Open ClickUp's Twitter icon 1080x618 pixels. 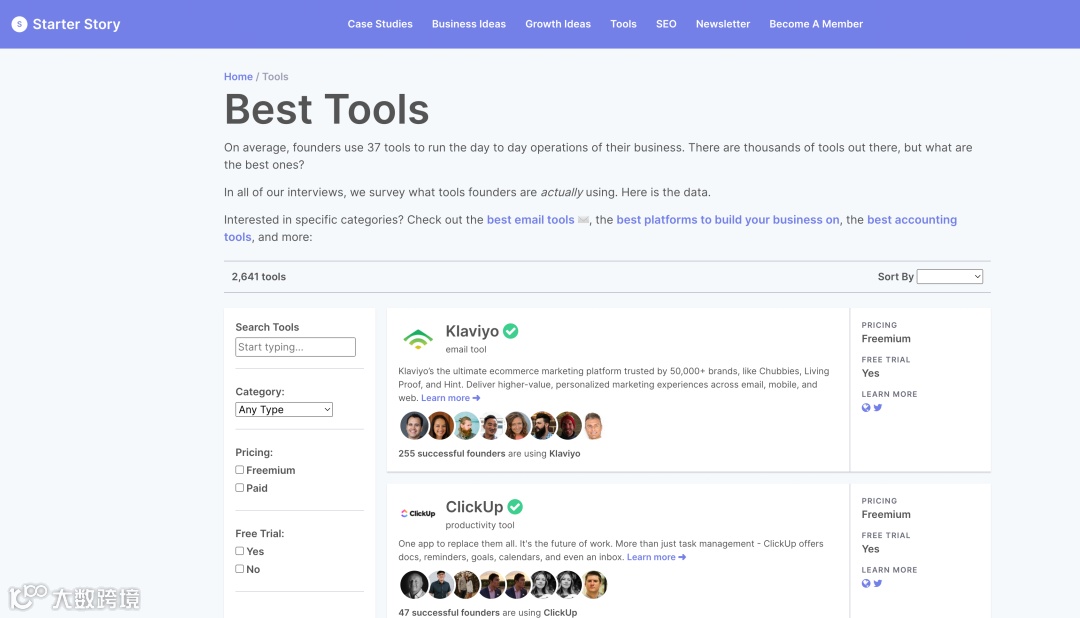point(878,584)
